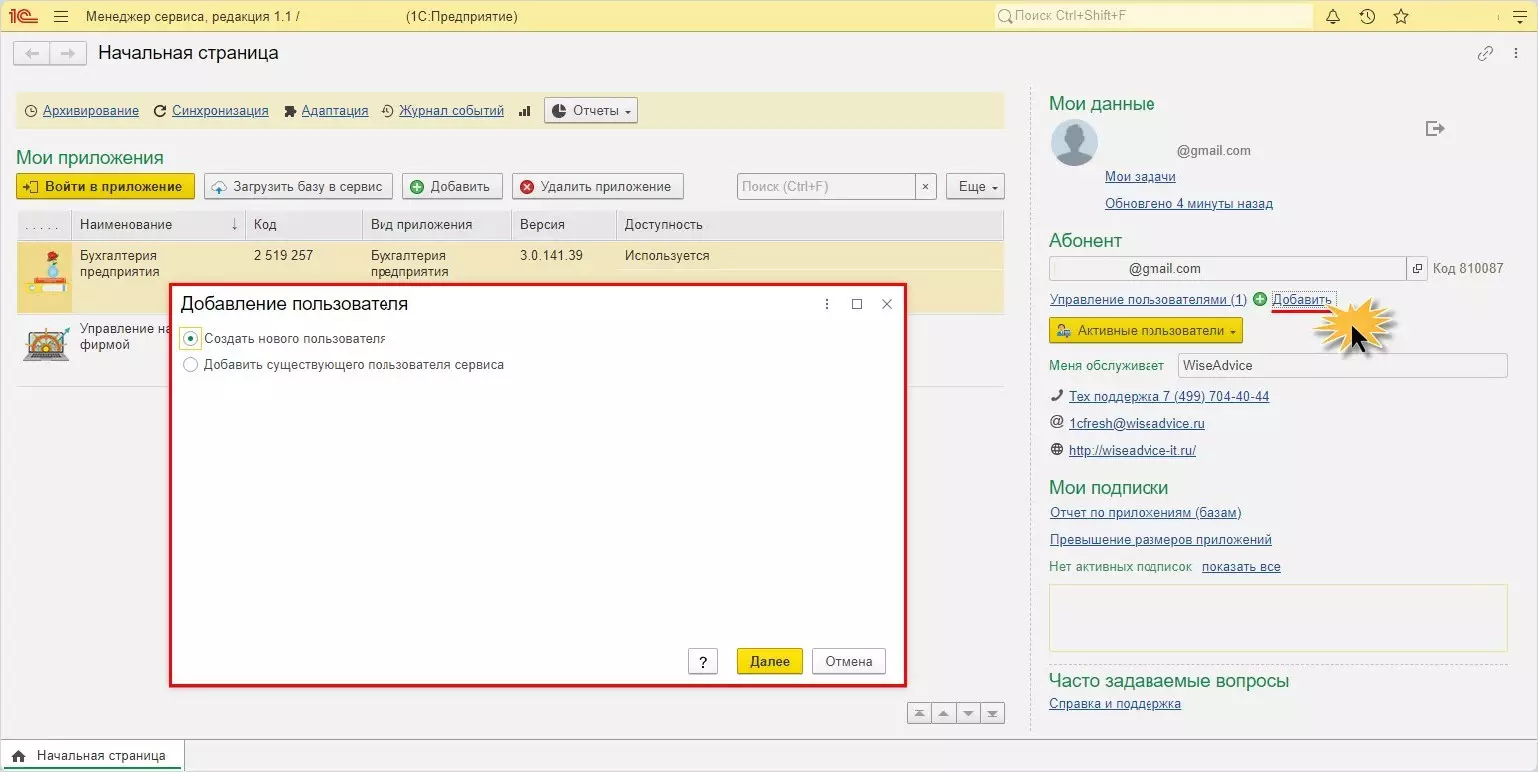Image resolution: width=1538 pixels, height=772 pixels.
Task: Open Превышение размеров приложений link
Action: click(1161, 540)
